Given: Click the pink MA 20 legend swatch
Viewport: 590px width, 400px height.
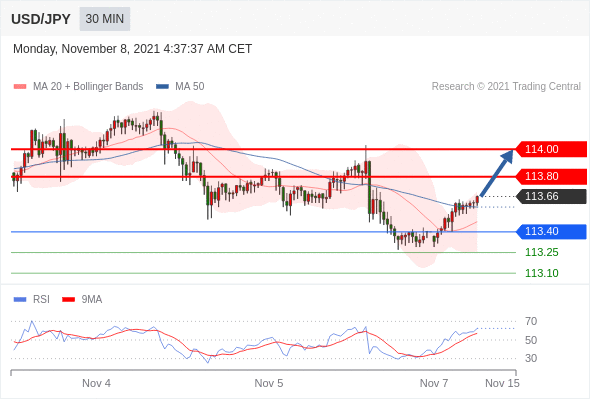Looking at the screenshot, I should tap(20, 87).
